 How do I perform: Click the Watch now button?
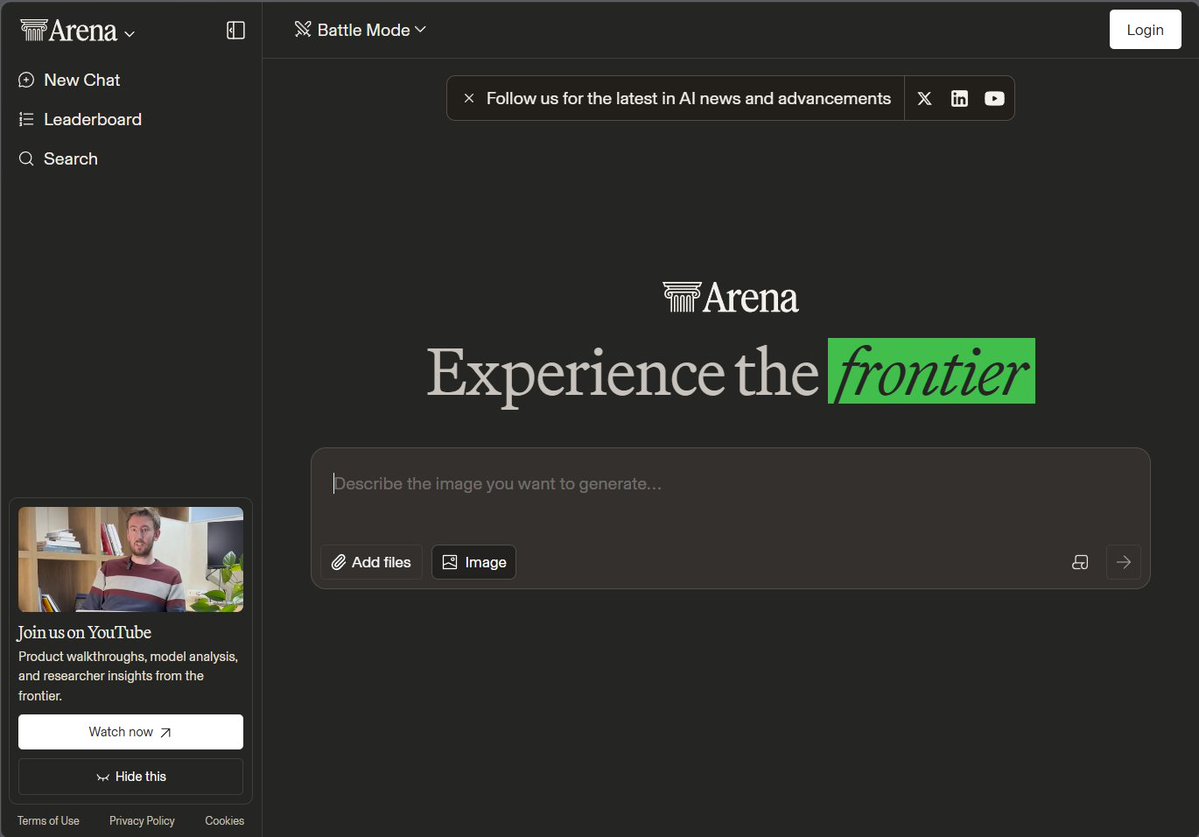130,732
